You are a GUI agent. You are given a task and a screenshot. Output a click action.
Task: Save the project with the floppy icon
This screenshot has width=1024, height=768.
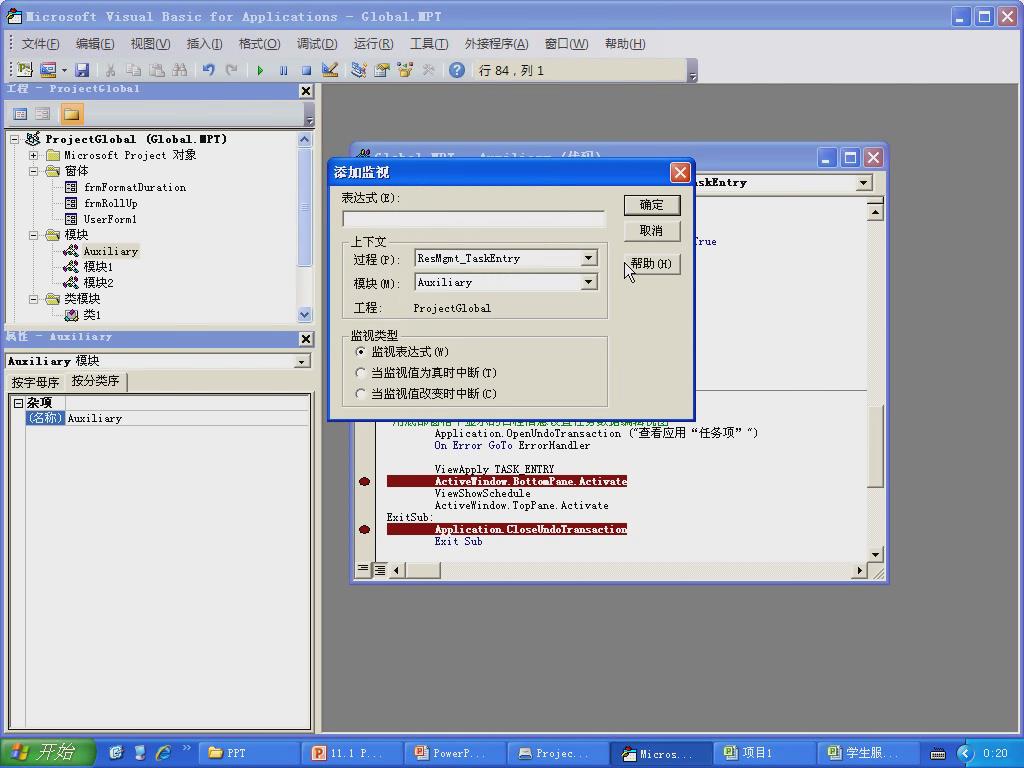[82, 70]
